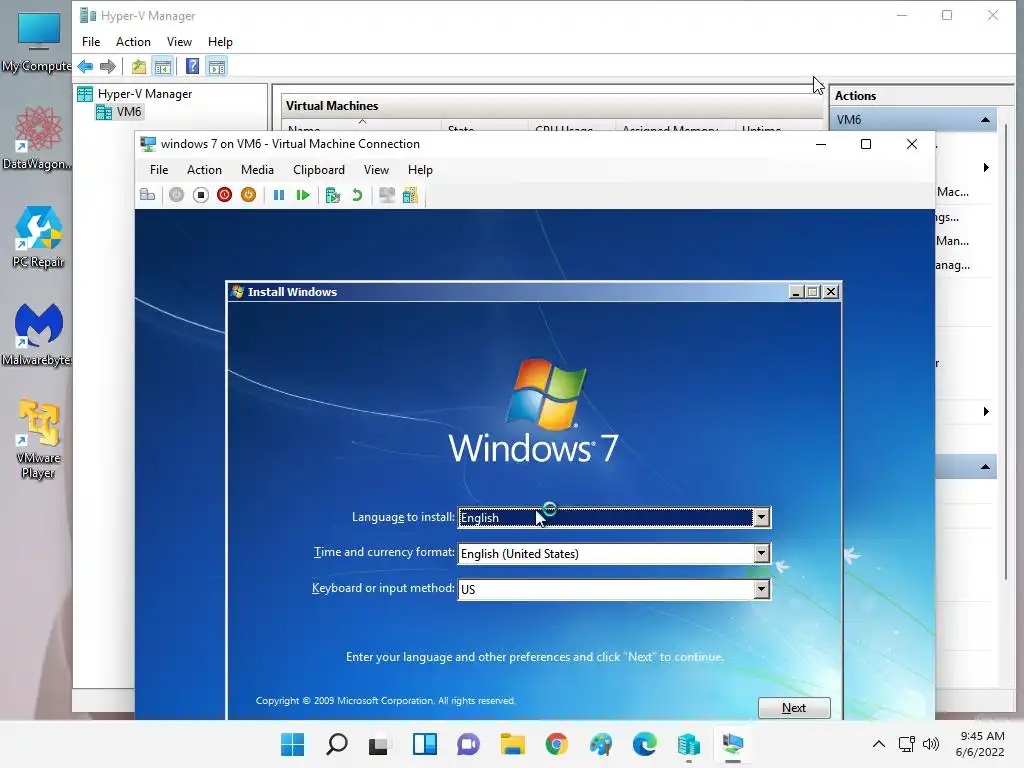1024x768 pixels.
Task: Collapse the lower Actions pane section
Action: 985,467
